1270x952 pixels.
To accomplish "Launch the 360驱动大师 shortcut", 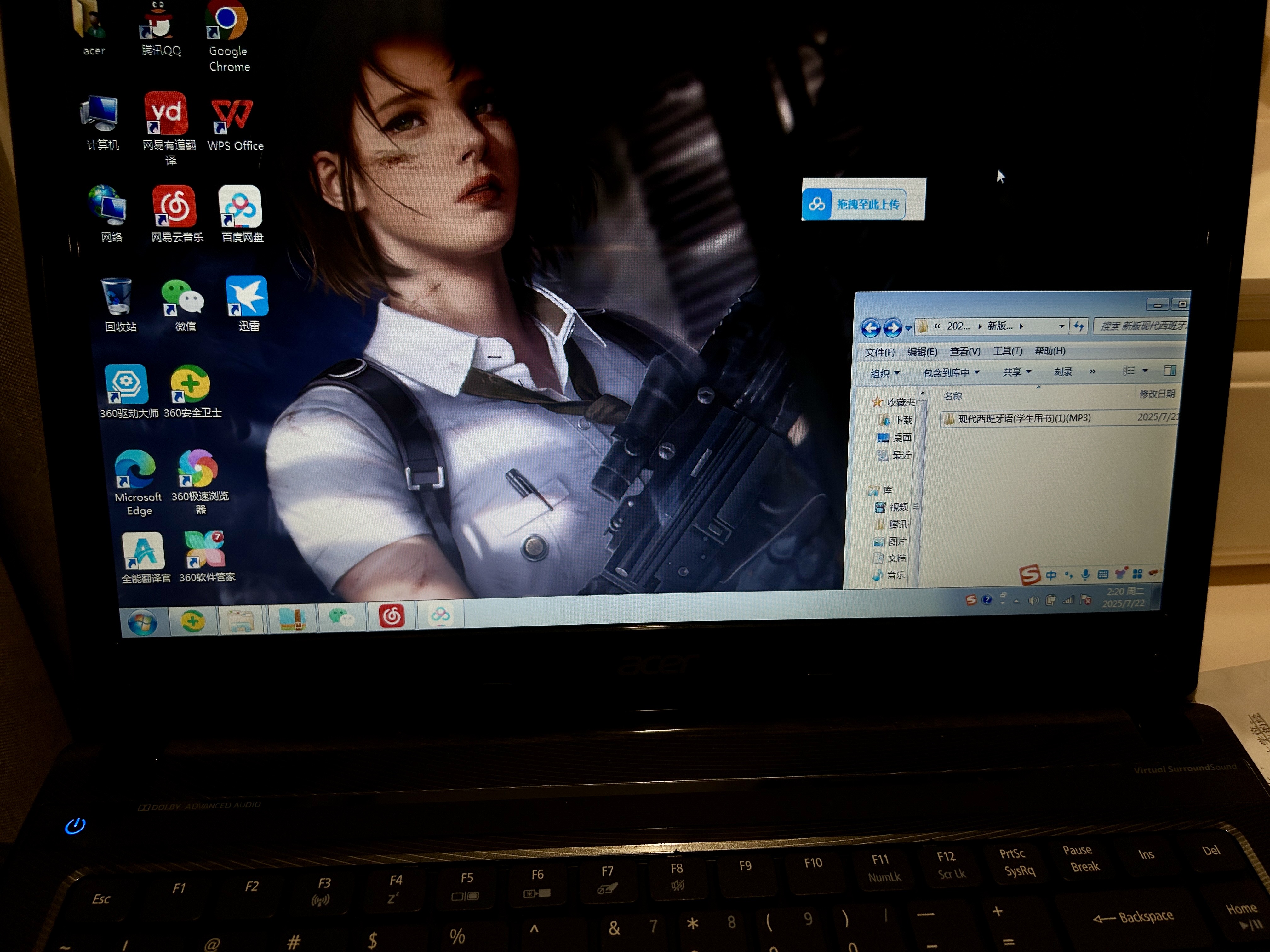I will click(128, 391).
